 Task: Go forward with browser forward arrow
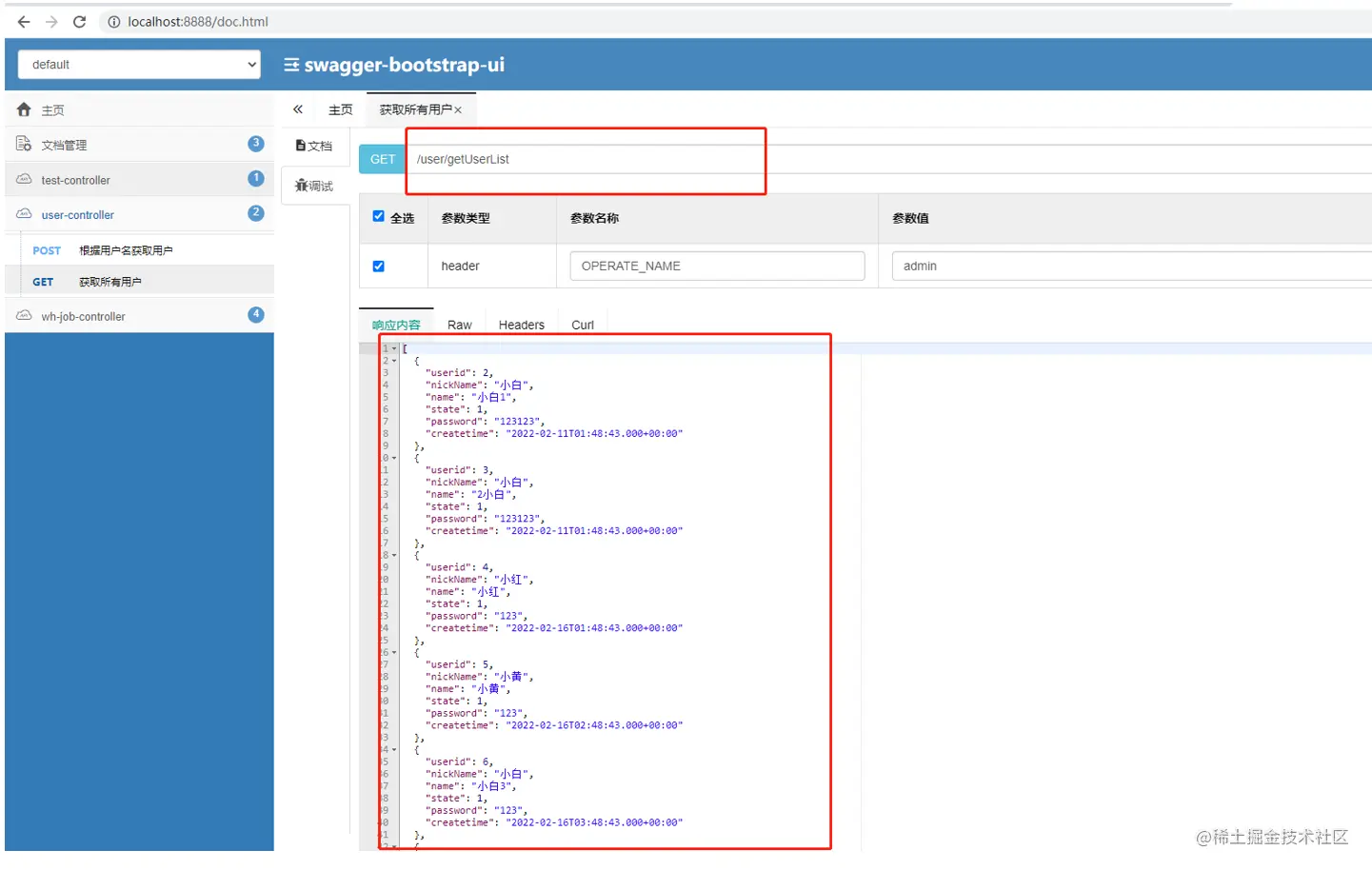click(51, 22)
